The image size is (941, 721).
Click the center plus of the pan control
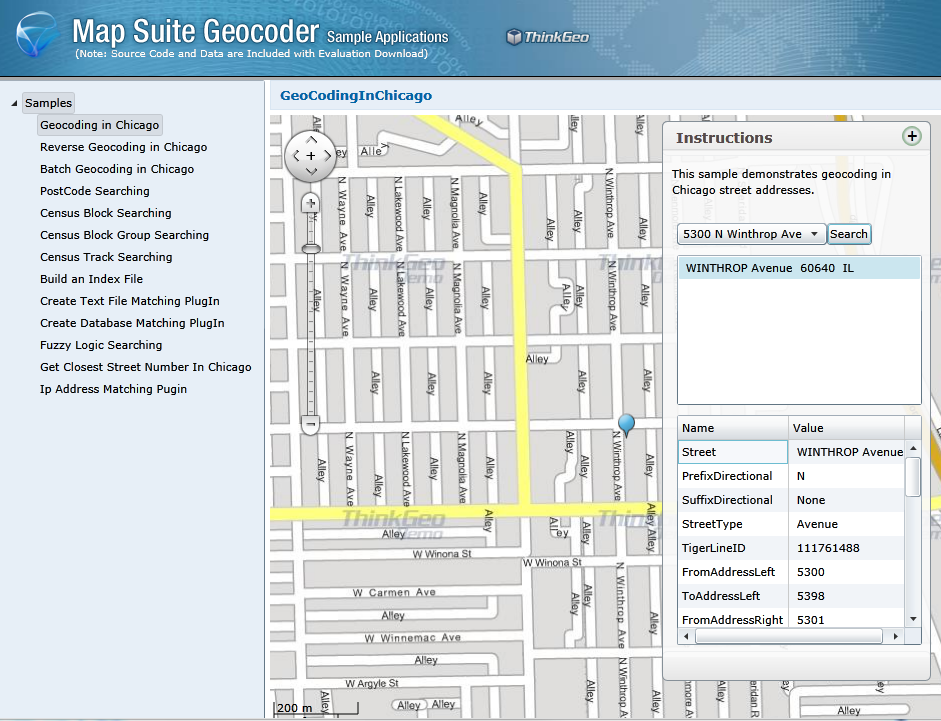[311, 156]
